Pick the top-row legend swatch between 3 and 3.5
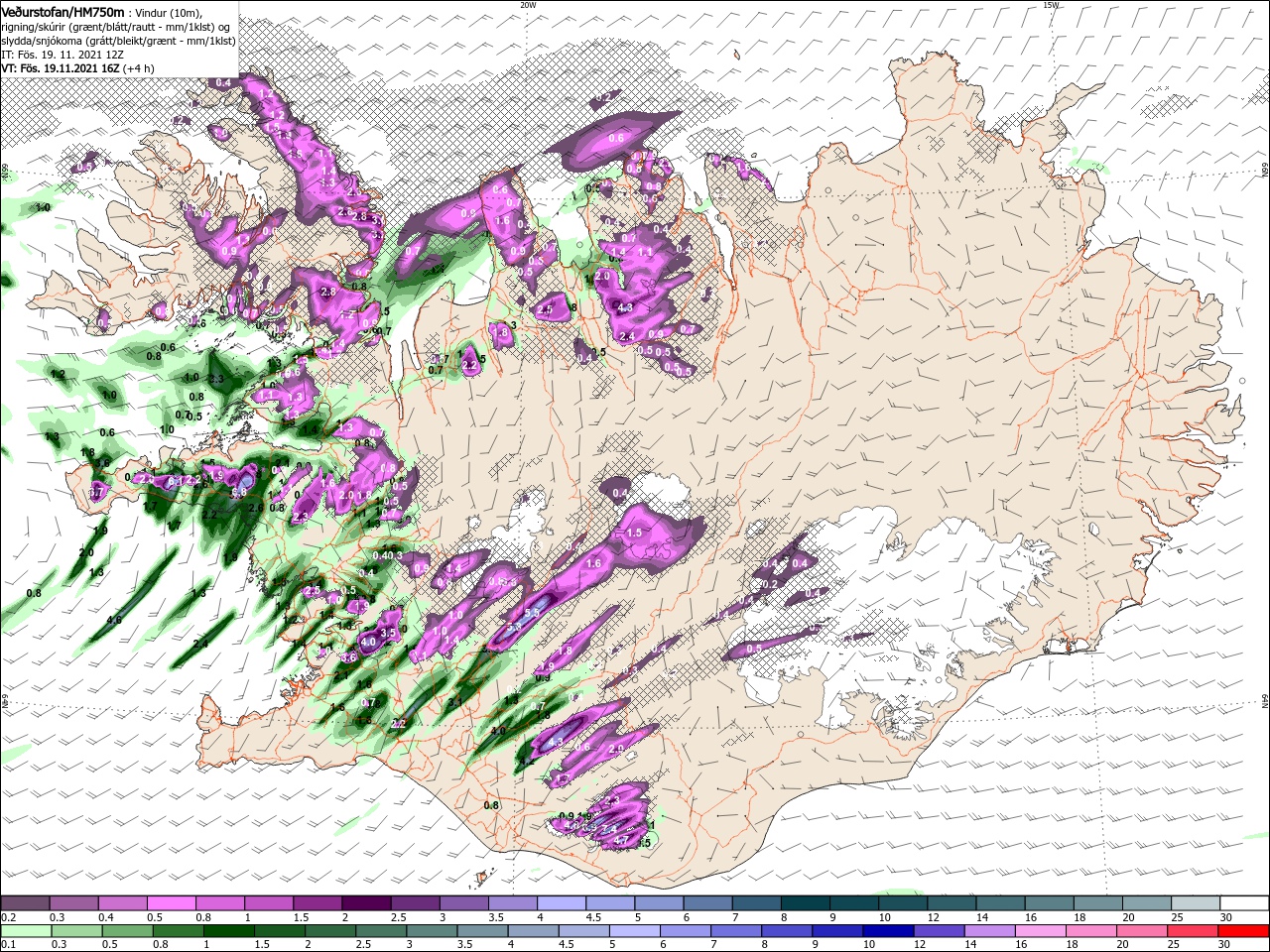 [x=463, y=903]
